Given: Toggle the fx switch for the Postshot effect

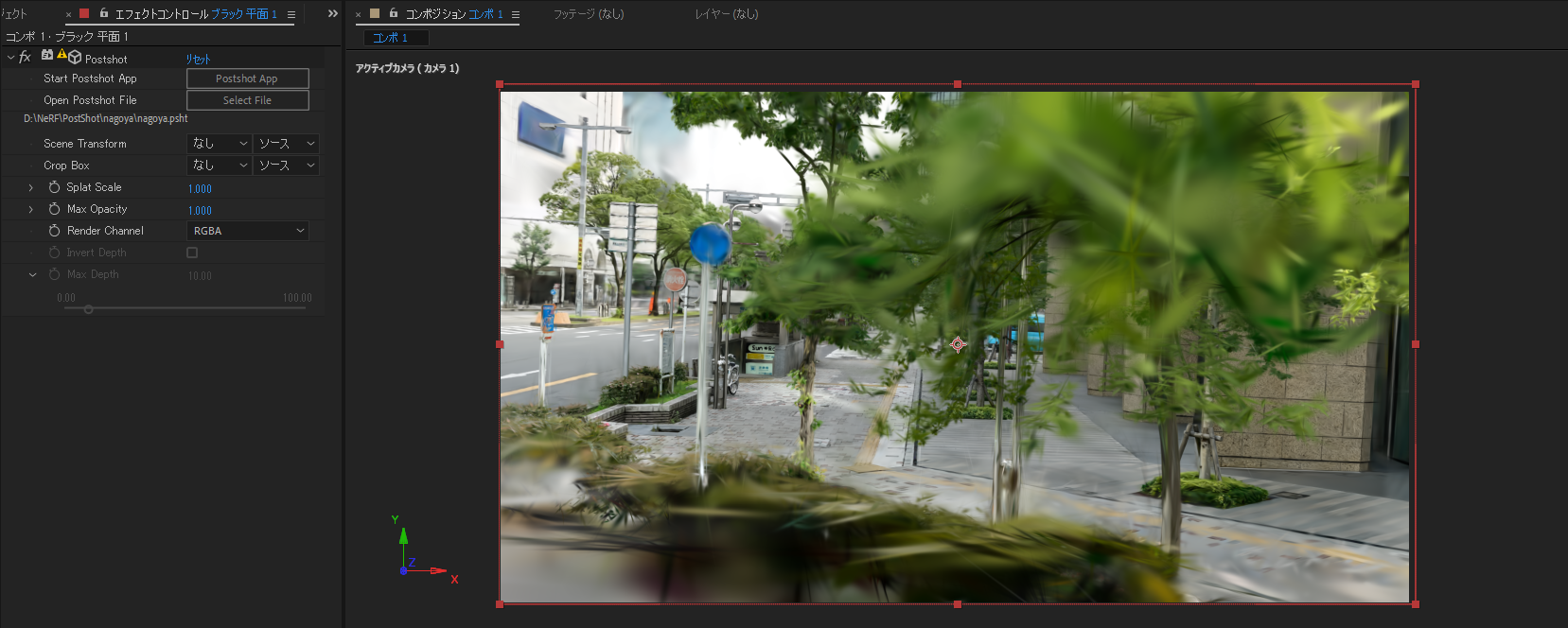Looking at the screenshot, I should (26, 58).
